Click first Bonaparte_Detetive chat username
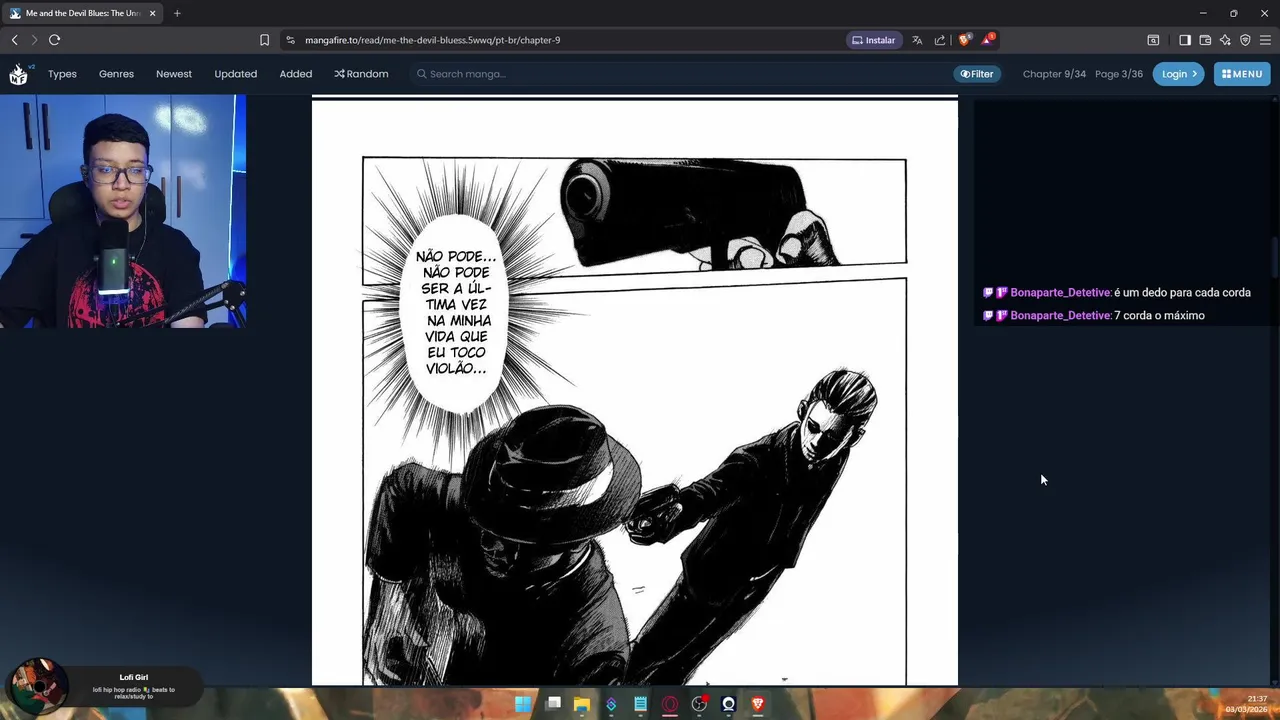The width and height of the screenshot is (1280, 720). (1060, 292)
